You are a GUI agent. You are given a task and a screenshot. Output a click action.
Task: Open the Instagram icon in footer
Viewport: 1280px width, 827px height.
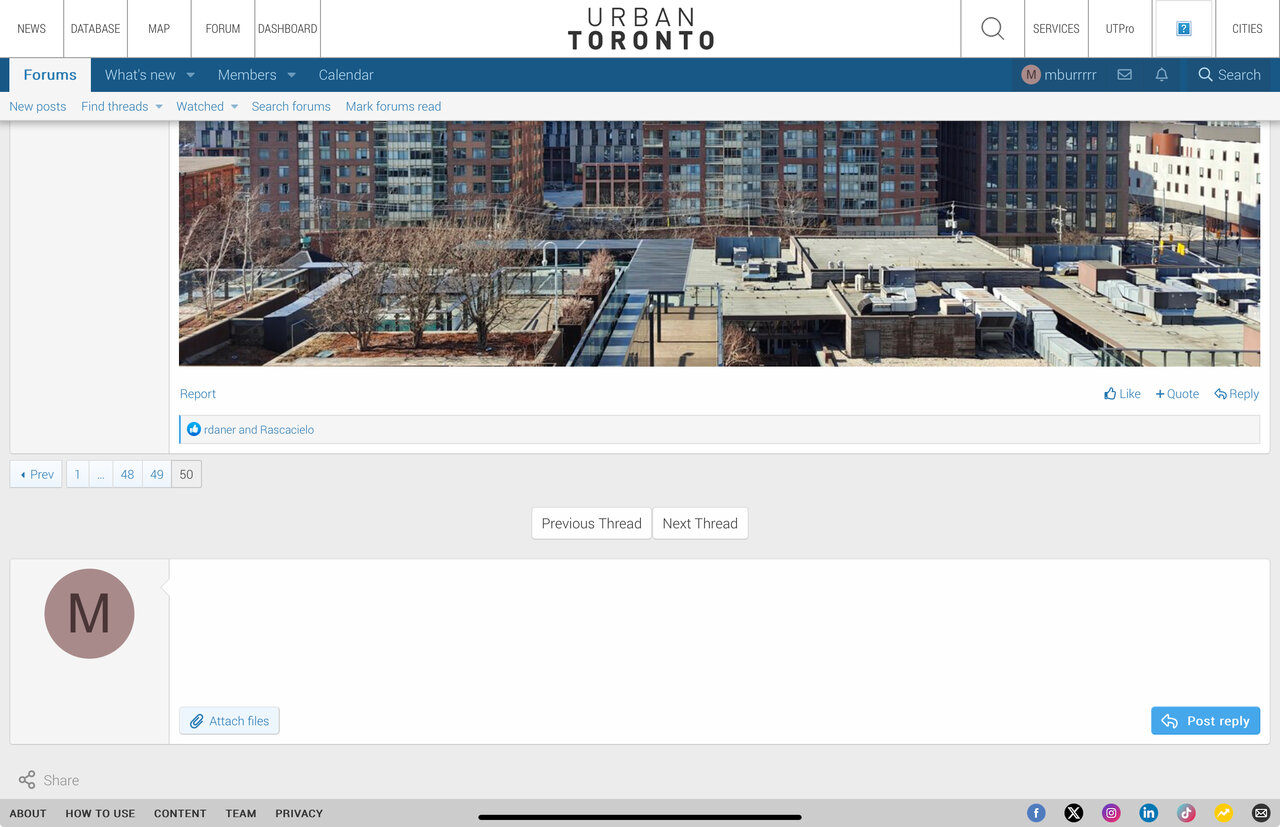click(x=1111, y=813)
